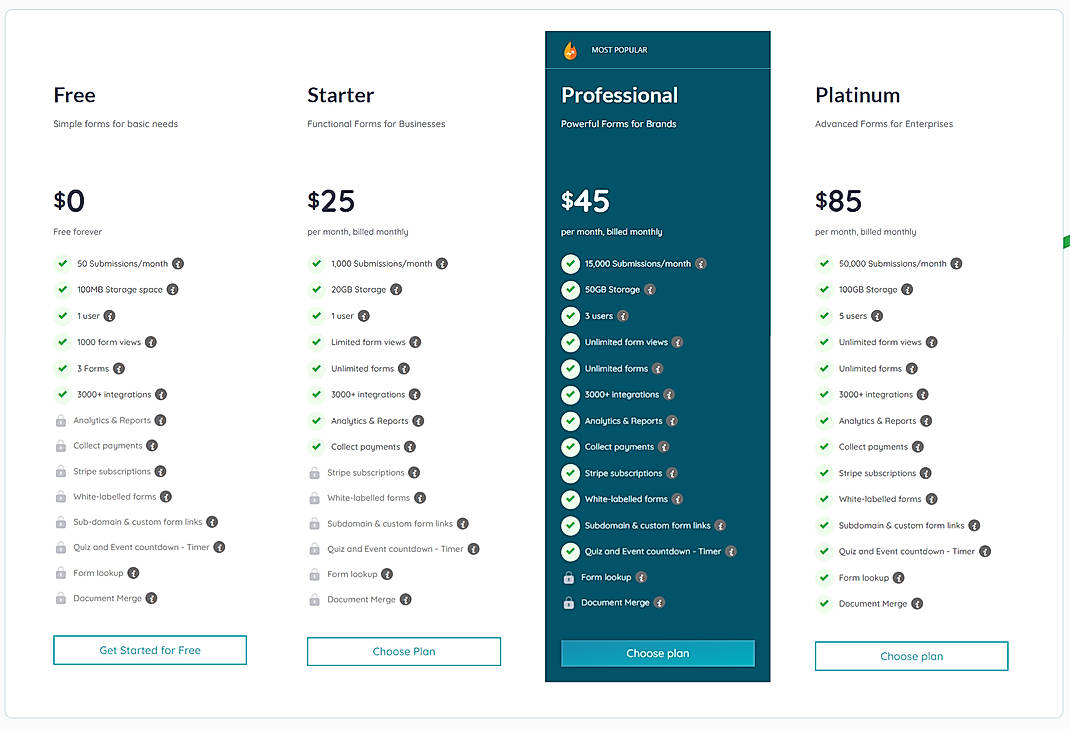This screenshot has width=1070, height=729.
Task: Click info icon next to Free 1 user
Action: (109, 316)
